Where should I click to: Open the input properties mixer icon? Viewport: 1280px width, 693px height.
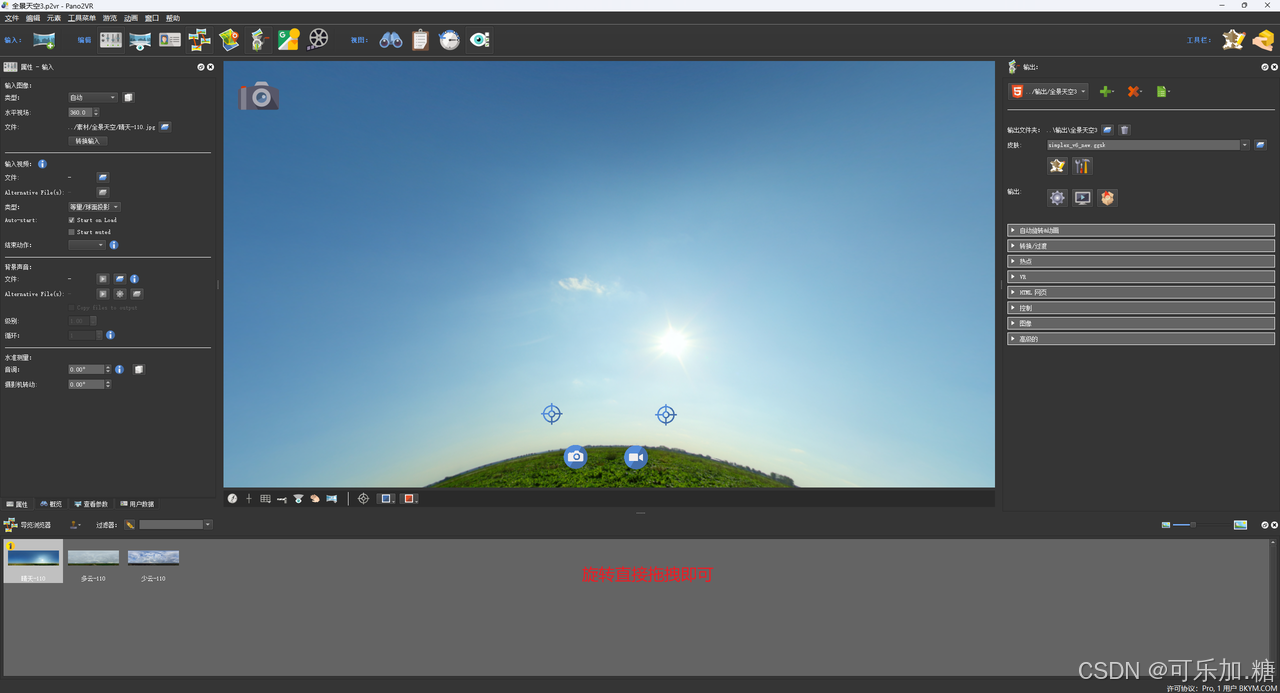click(110, 40)
